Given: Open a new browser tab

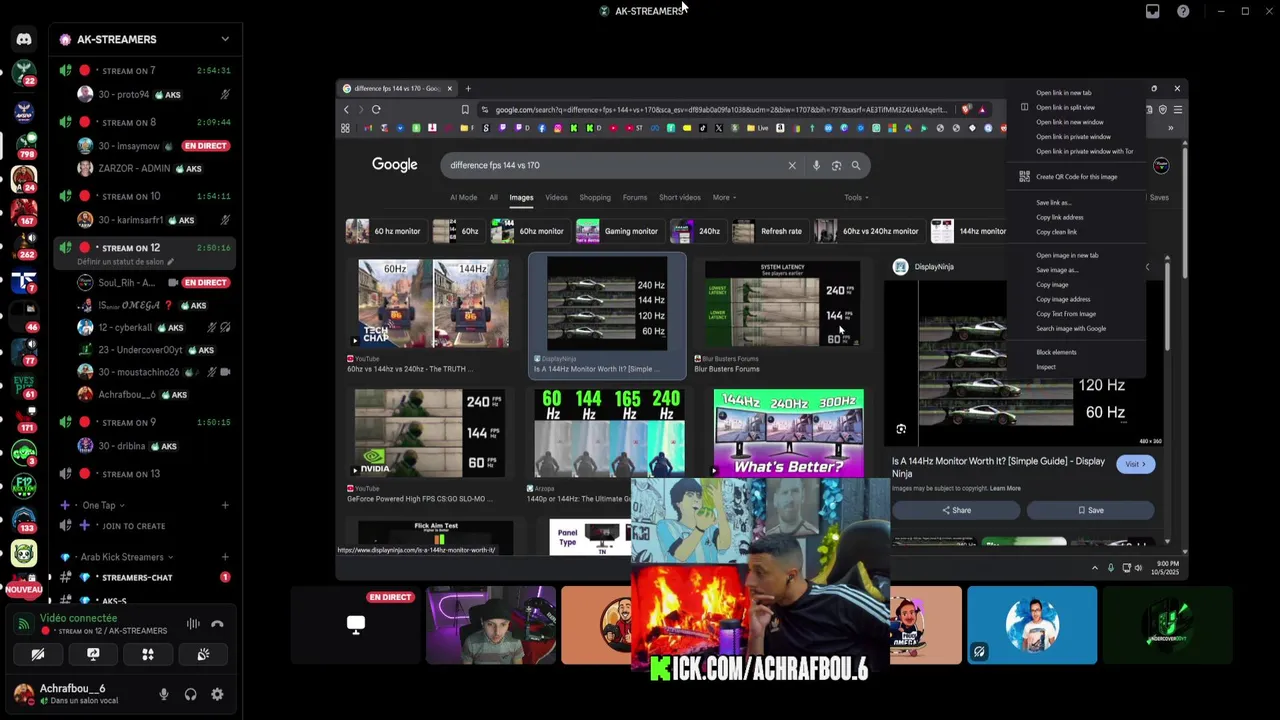Looking at the screenshot, I should [468, 88].
